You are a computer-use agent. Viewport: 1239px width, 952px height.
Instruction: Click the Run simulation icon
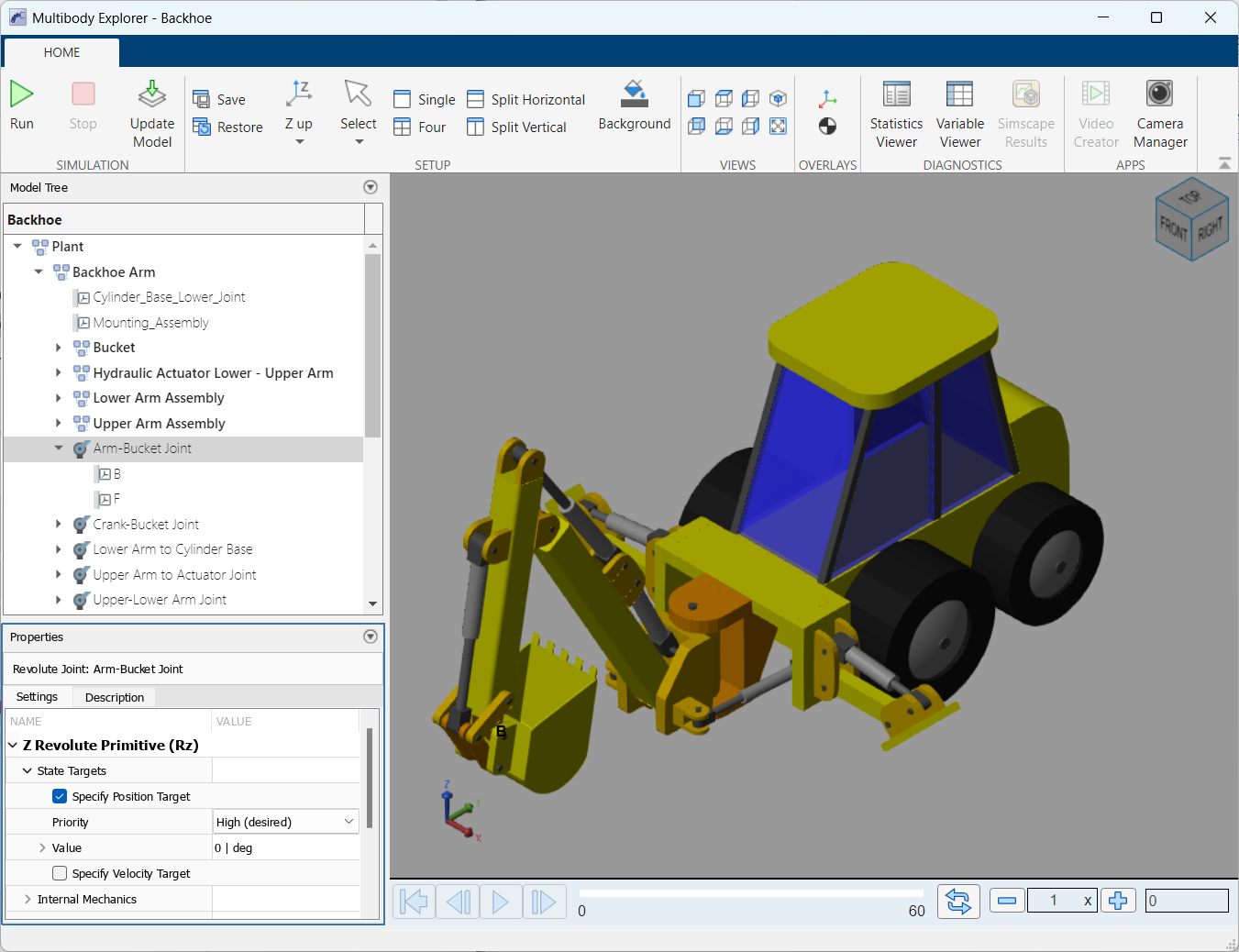coord(22,94)
